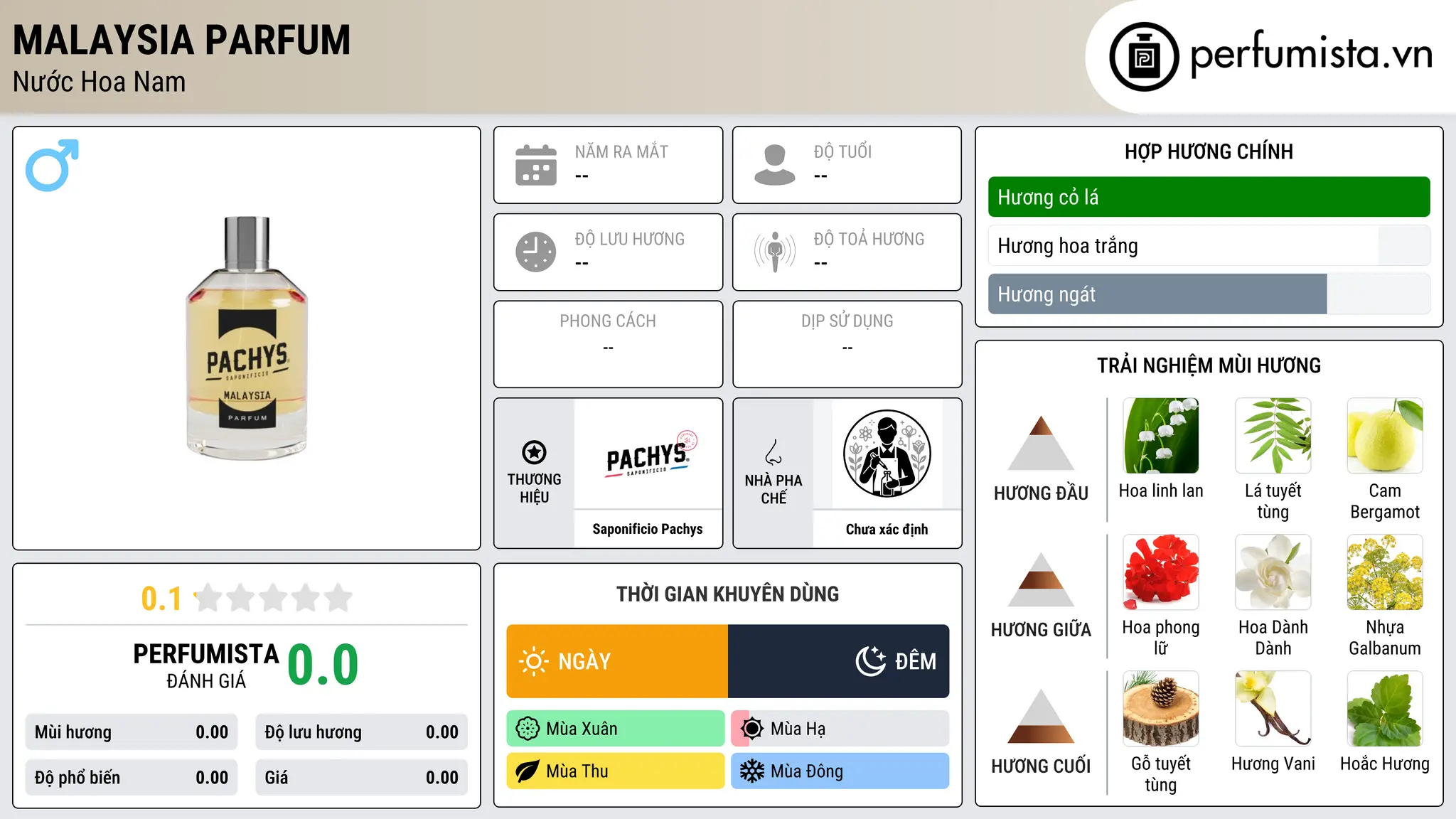Click the perfumista.vn perfume bottle logo
Viewport: 1456px width, 819px height.
tap(1144, 57)
